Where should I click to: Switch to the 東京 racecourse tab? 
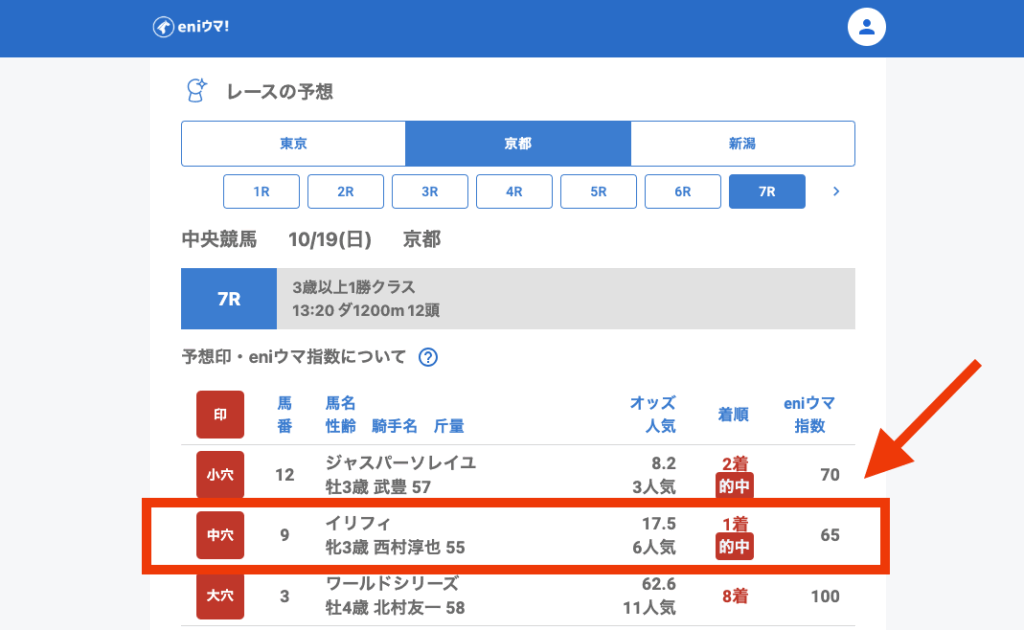coord(293,144)
